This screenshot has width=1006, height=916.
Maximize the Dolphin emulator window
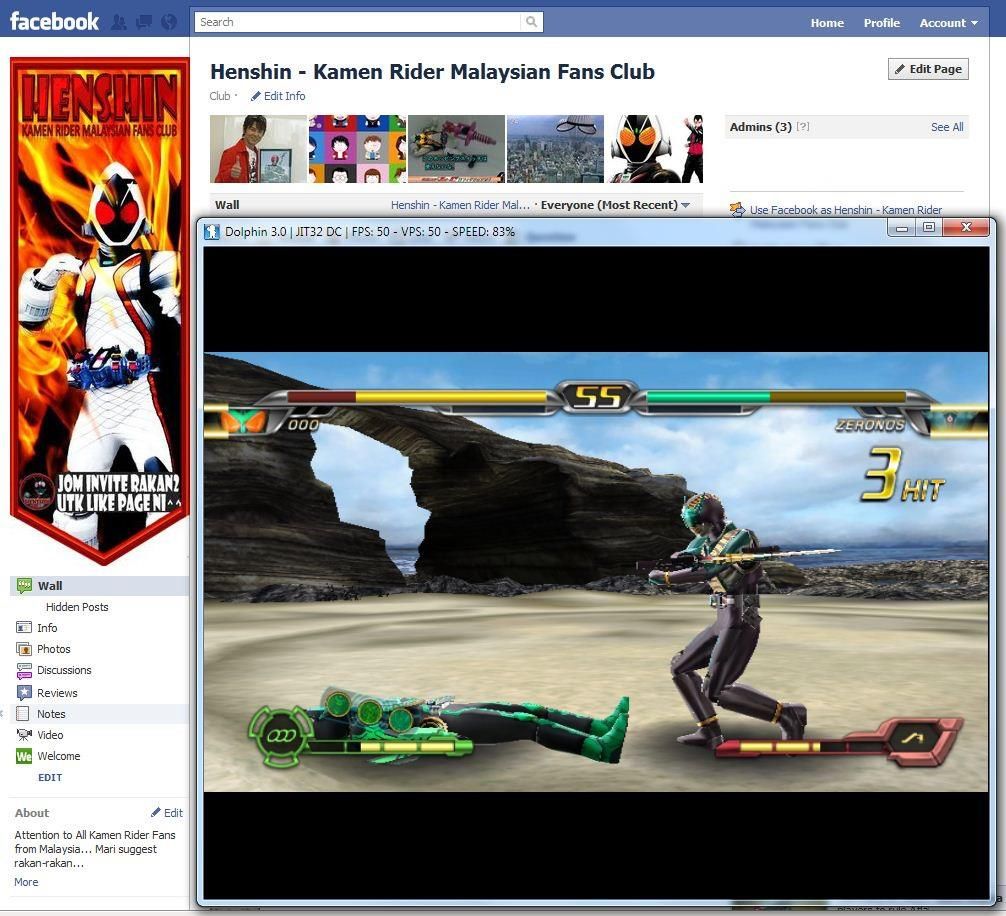[x=928, y=228]
